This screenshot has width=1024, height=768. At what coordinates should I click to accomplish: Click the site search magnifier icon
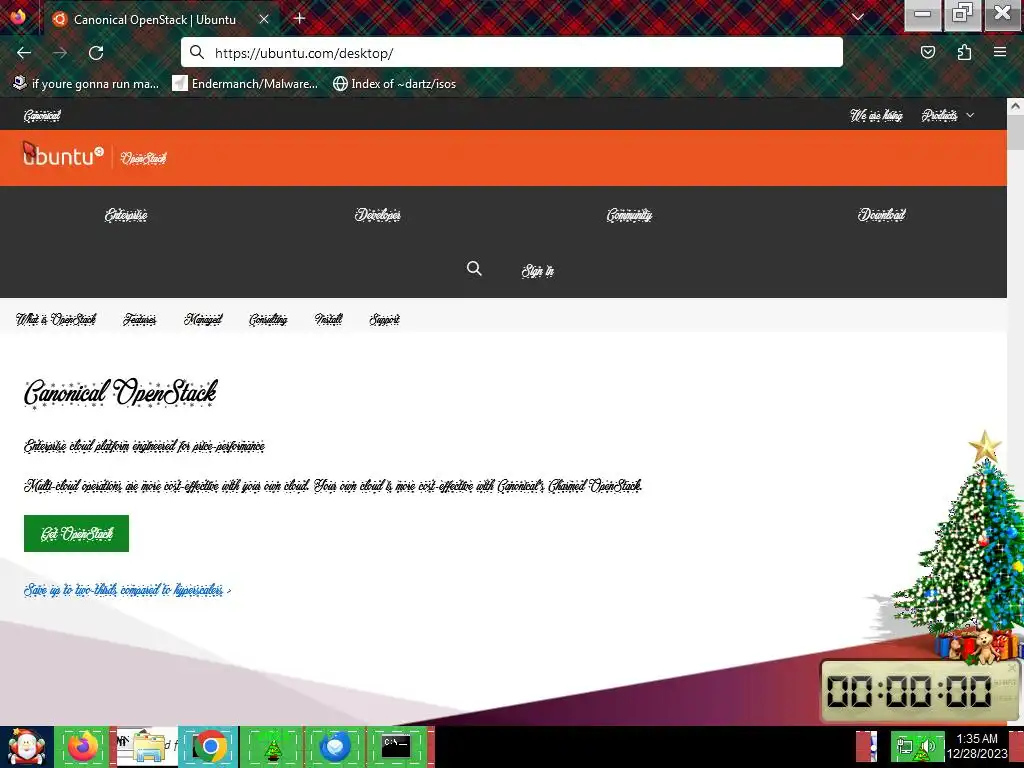(x=474, y=268)
